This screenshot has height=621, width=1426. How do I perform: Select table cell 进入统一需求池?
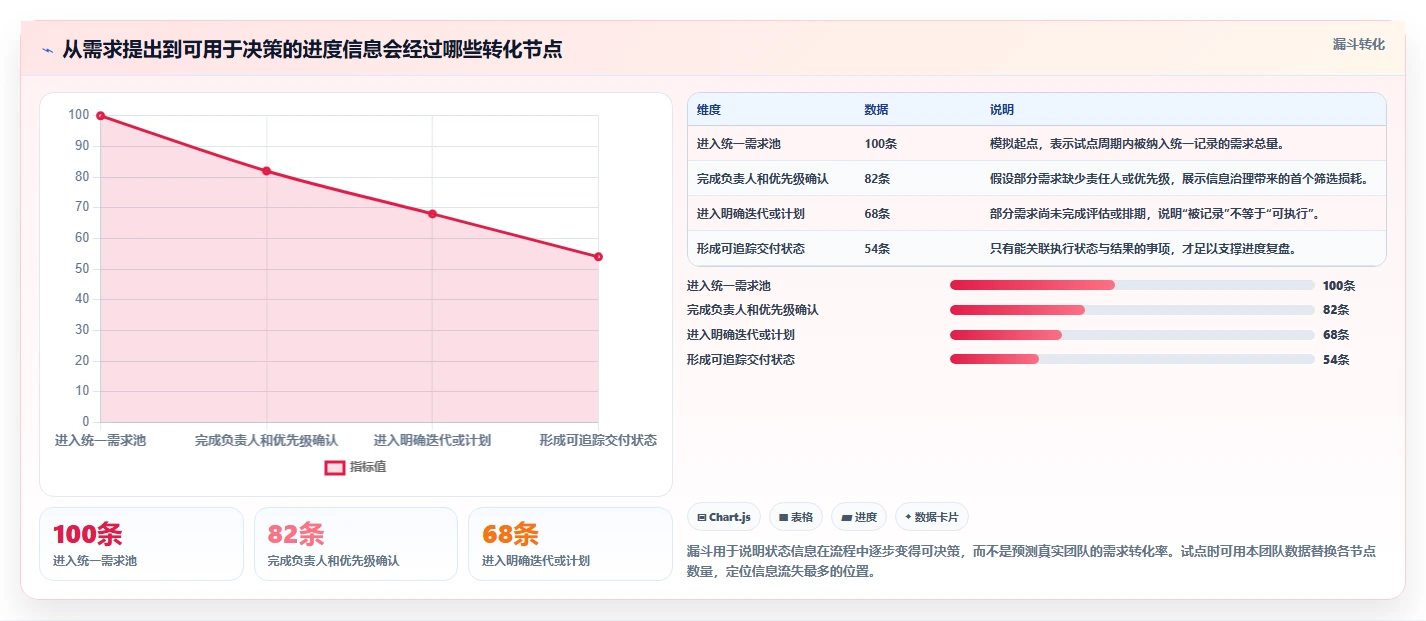click(x=739, y=144)
